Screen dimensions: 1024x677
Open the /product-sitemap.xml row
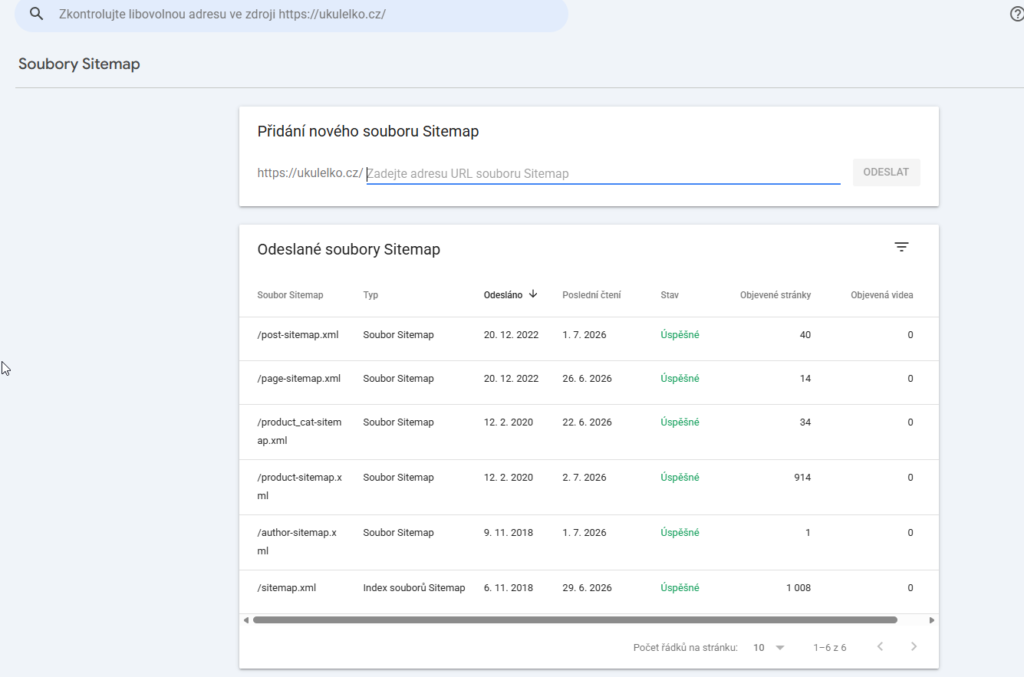tap(589, 486)
